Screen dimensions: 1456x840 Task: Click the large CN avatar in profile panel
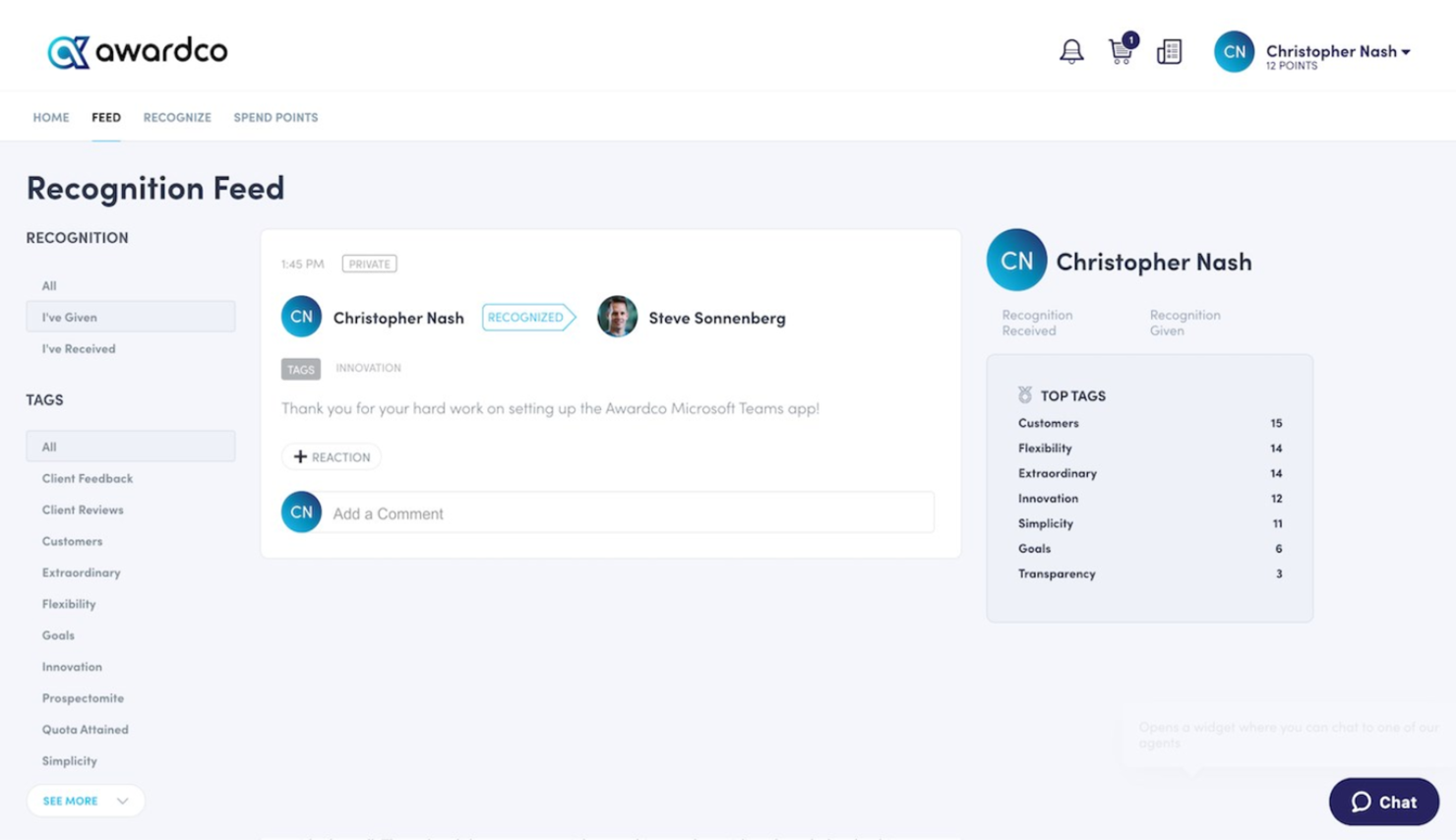point(1016,261)
